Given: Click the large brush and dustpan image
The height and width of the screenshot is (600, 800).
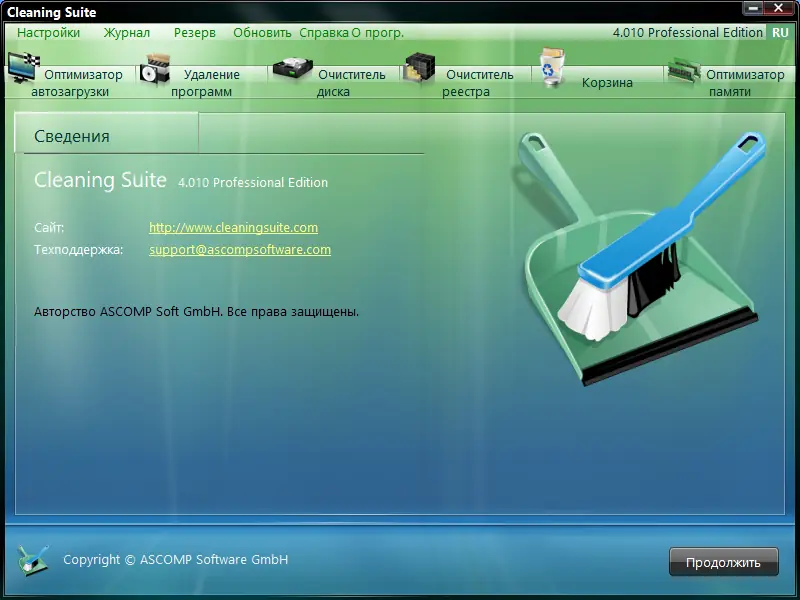Looking at the screenshot, I should (x=641, y=258).
